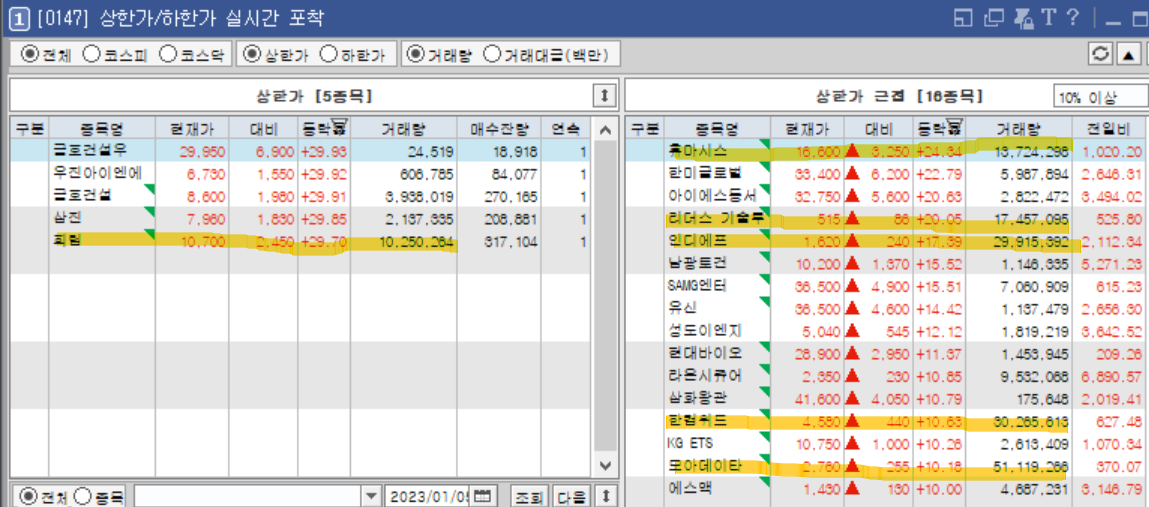Sort by 거래량 header in 상한가 근접 panel
The height and width of the screenshot is (507, 1149).
coord(1018,128)
